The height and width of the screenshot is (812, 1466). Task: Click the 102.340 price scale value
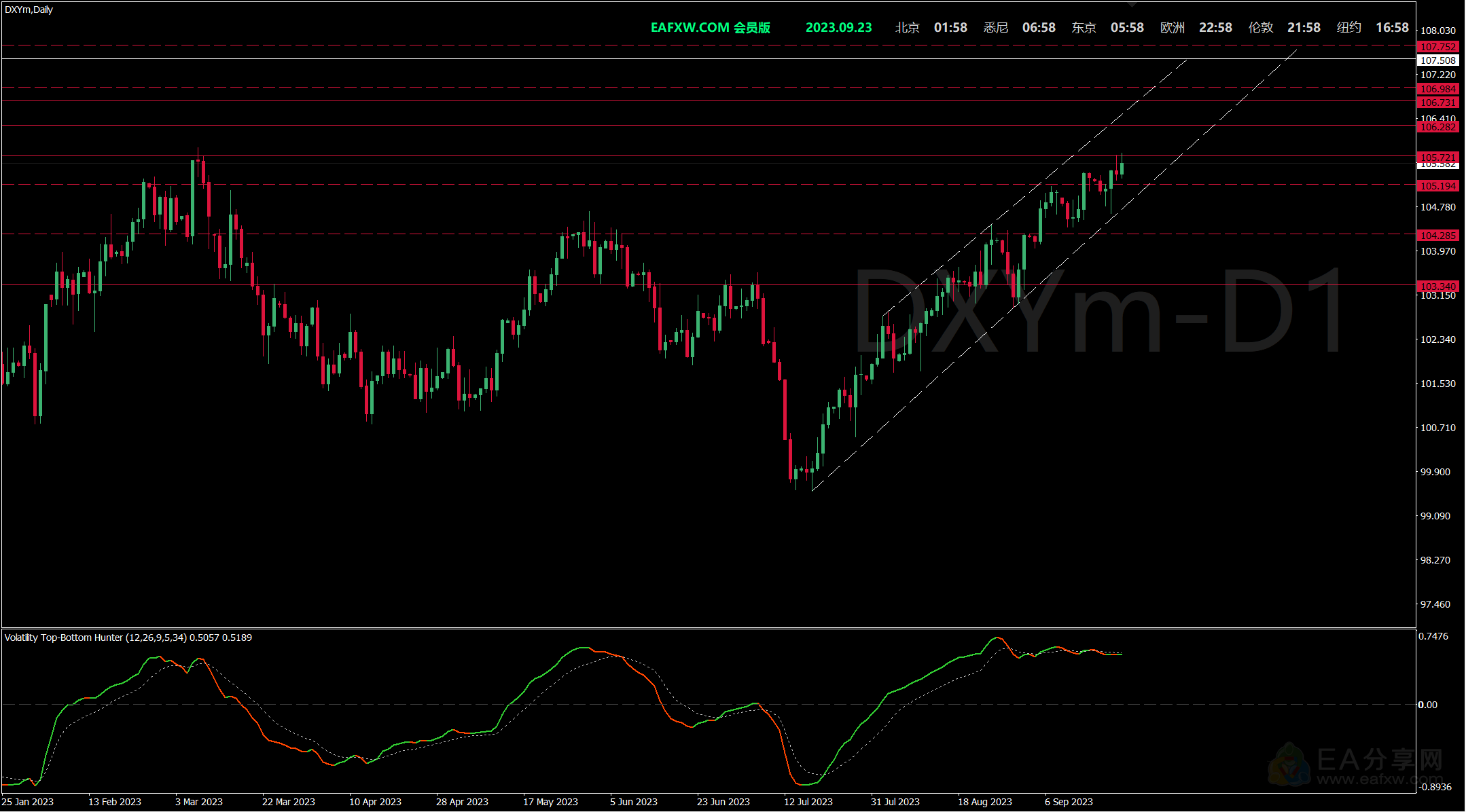[1438, 339]
